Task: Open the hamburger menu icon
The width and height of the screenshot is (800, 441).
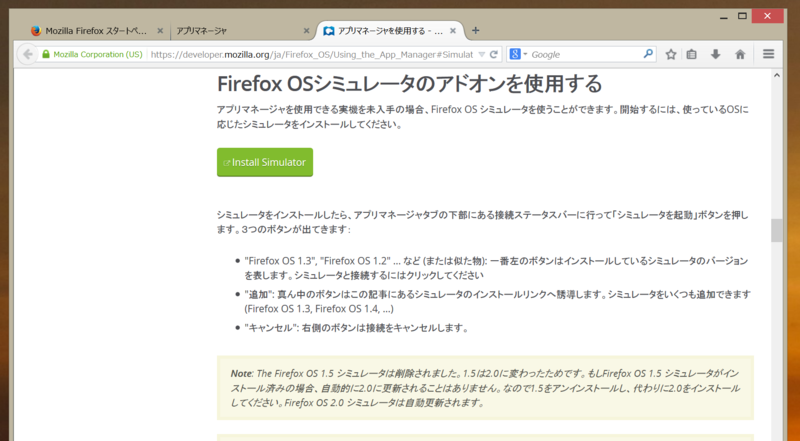Action: click(x=768, y=54)
